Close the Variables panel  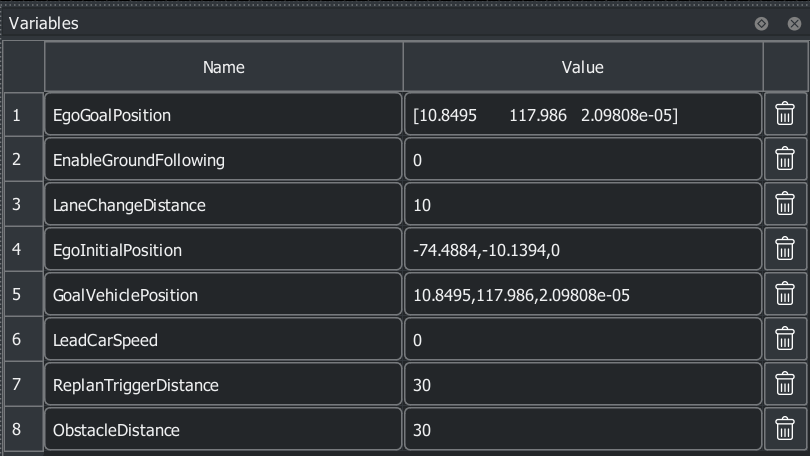click(794, 23)
